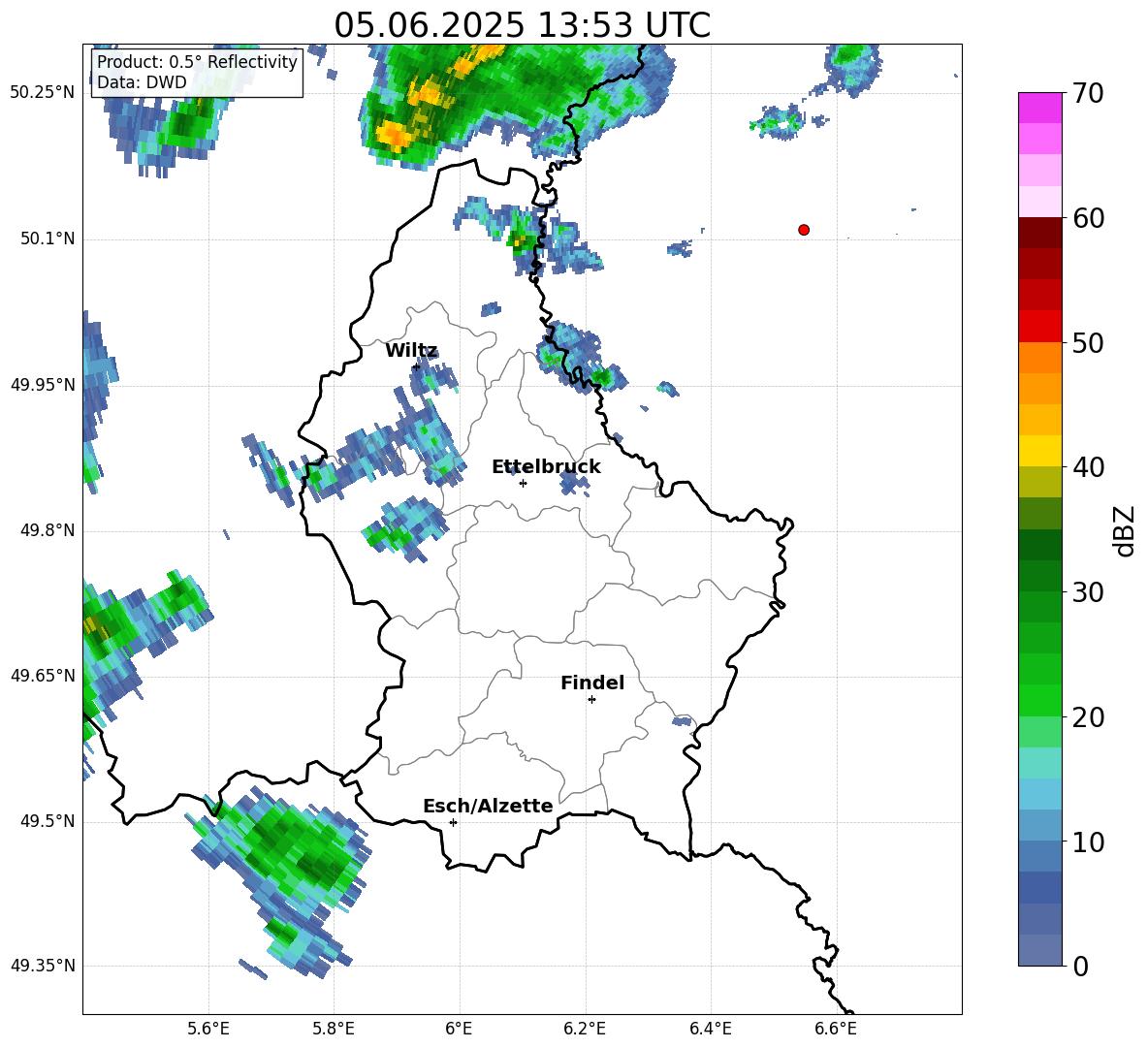This screenshot has height=1048, width=1148.
Task: Click the 60 label on colorbar
Action: pyautogui.click(x=1088, y=218)
